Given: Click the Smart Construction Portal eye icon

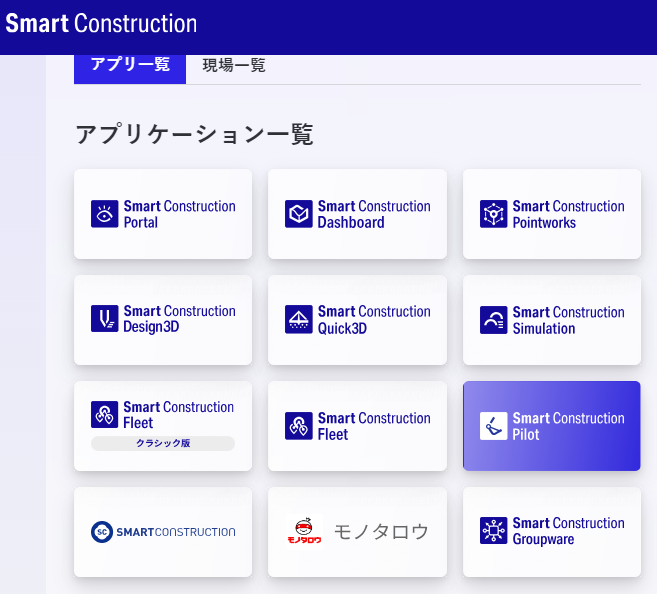Looking at the screenshot, I should [x=105, y=214].
